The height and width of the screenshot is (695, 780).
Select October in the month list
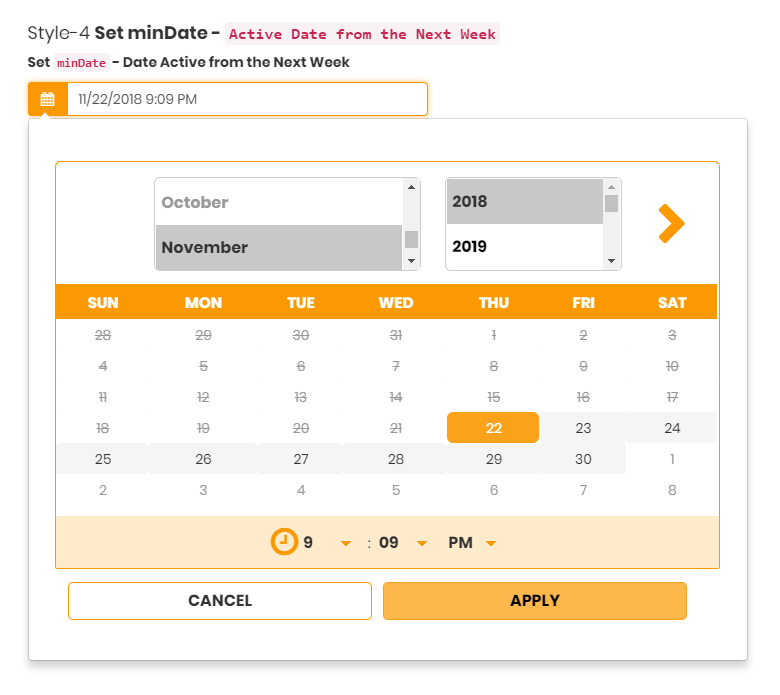(x=195, y=202)
